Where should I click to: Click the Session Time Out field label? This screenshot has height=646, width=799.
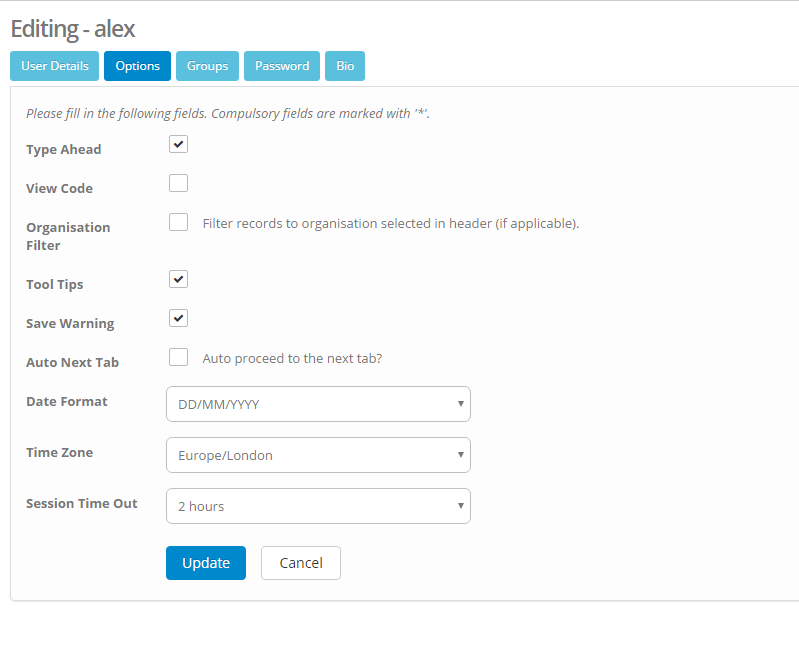82,503
